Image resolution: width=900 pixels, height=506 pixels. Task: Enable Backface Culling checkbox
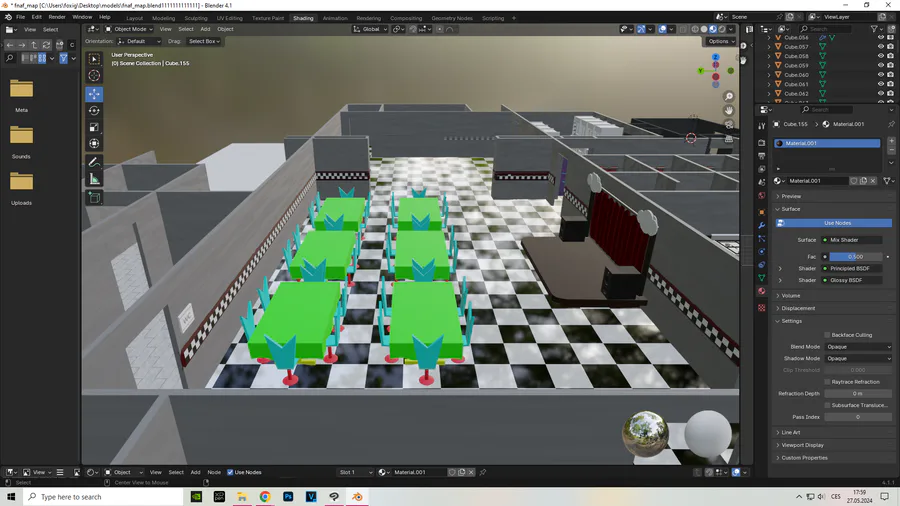click(827, 335)
